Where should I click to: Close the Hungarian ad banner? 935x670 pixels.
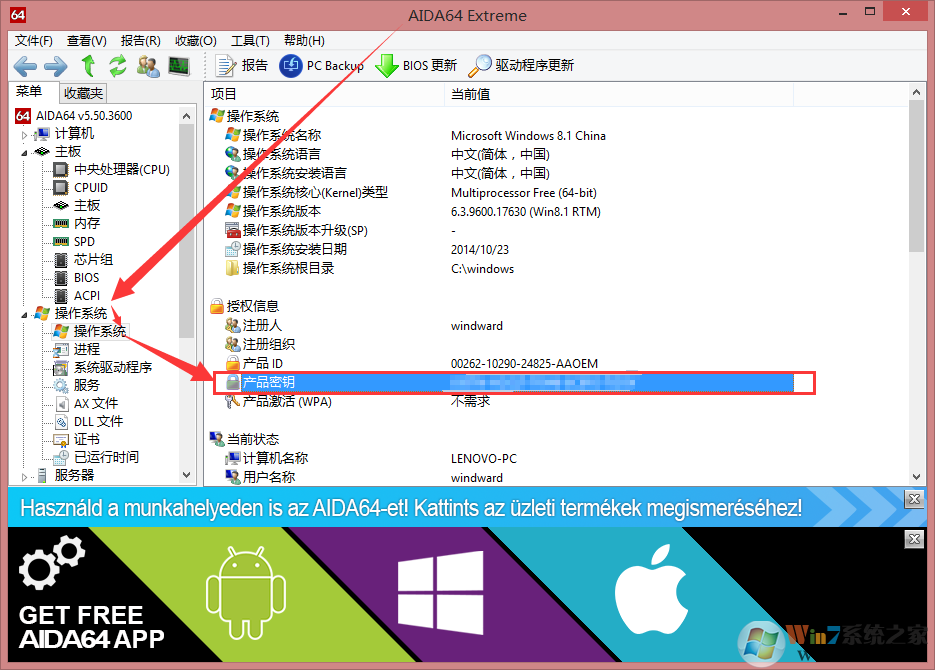coord(913,500)
